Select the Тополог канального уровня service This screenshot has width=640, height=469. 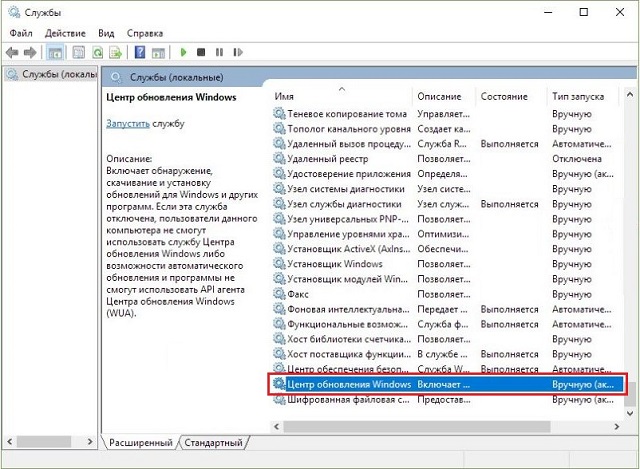click(447, 129)
